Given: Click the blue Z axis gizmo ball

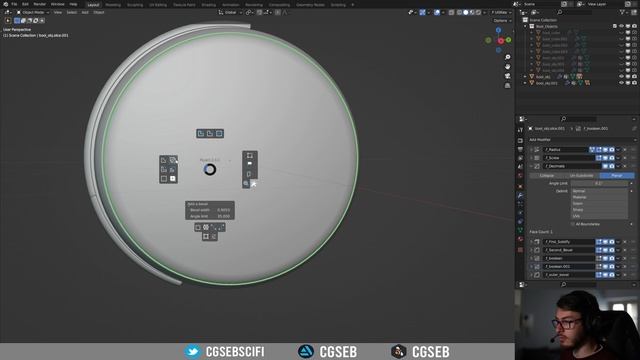Looking at the screenshot, I should coord(498,30).
